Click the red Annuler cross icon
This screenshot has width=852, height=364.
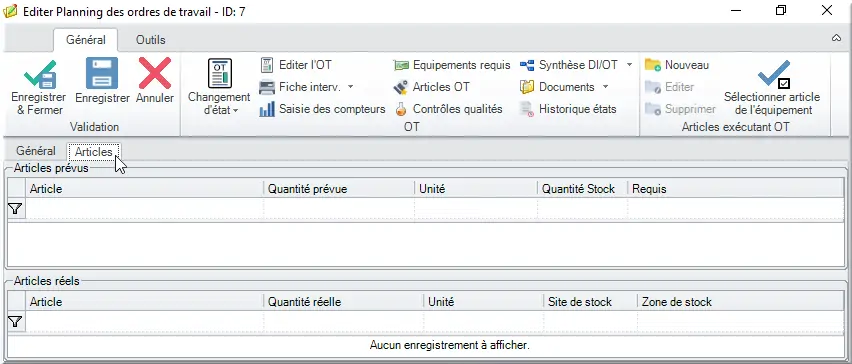click(x=155, y=73)
